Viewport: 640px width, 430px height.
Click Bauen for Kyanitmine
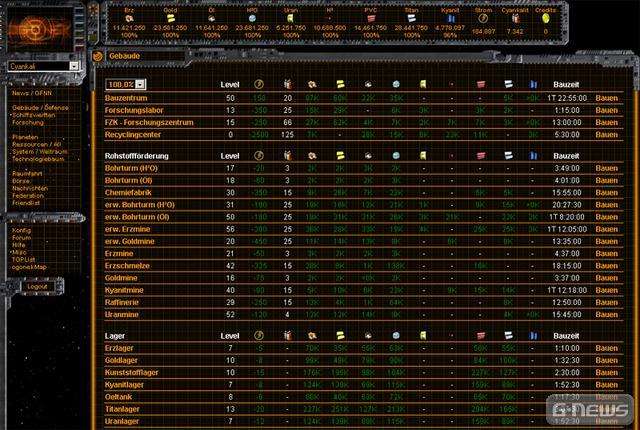click(607, 290)
